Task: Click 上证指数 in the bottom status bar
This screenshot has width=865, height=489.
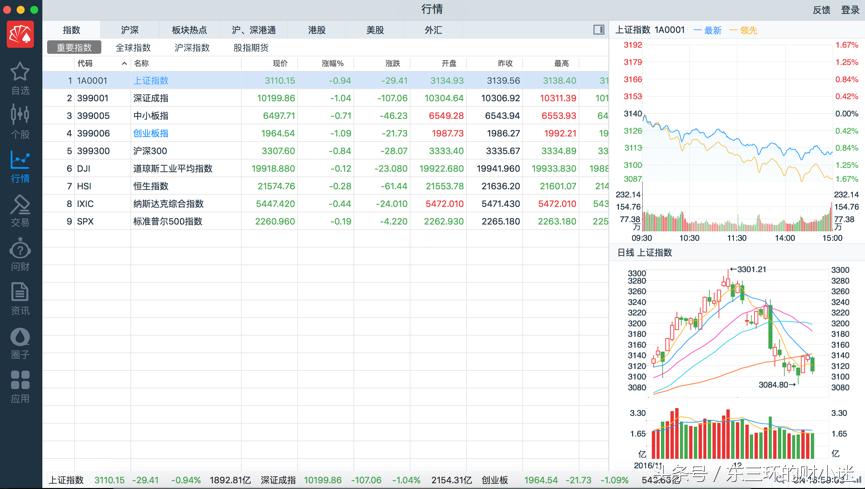Action: tap(66, 480)
